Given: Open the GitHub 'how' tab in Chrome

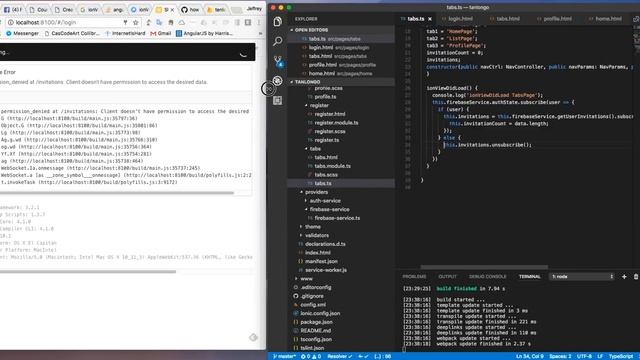Looking at the screenshot, I should click(190, 9).
